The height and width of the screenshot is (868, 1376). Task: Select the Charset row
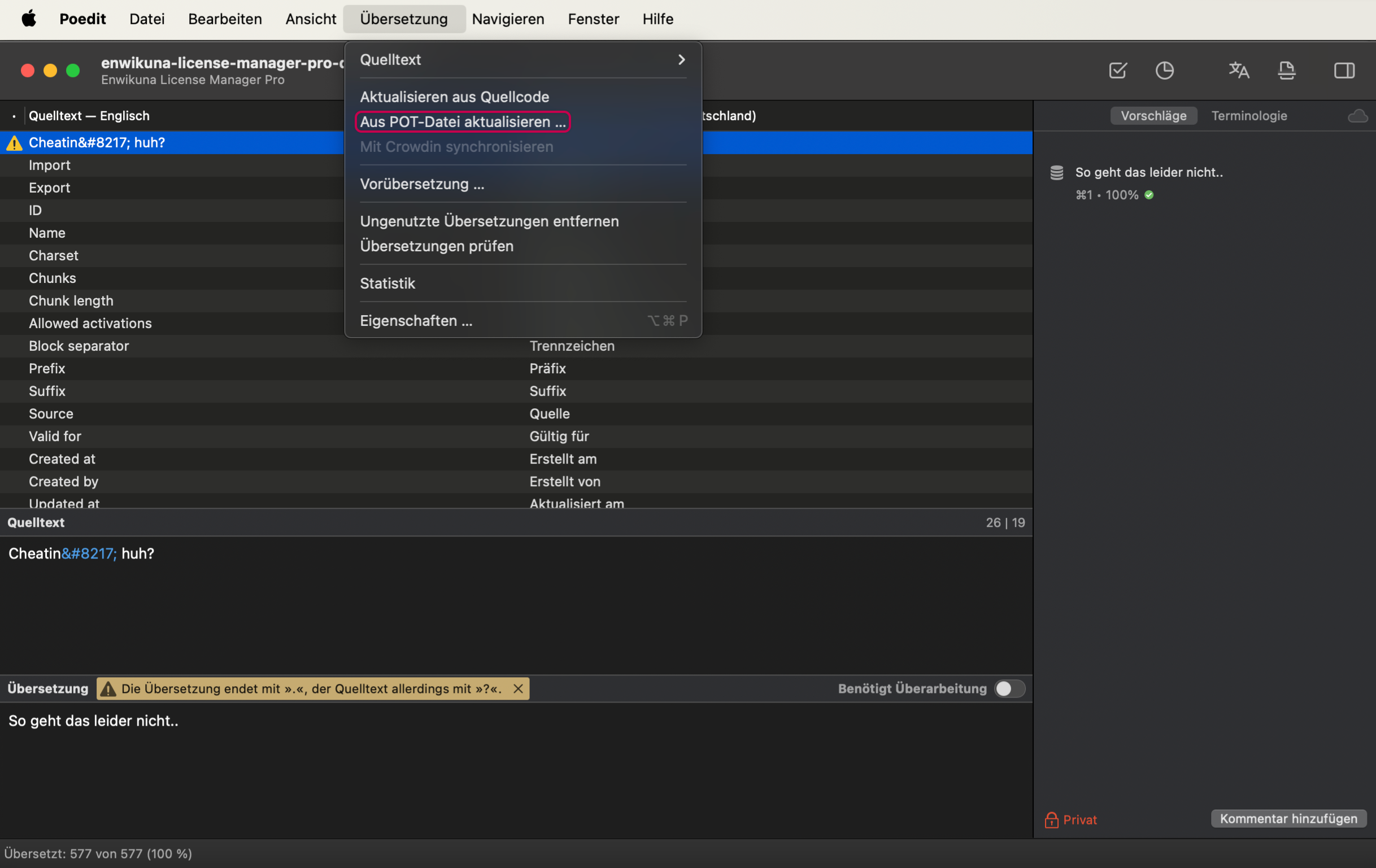[516, 255]
